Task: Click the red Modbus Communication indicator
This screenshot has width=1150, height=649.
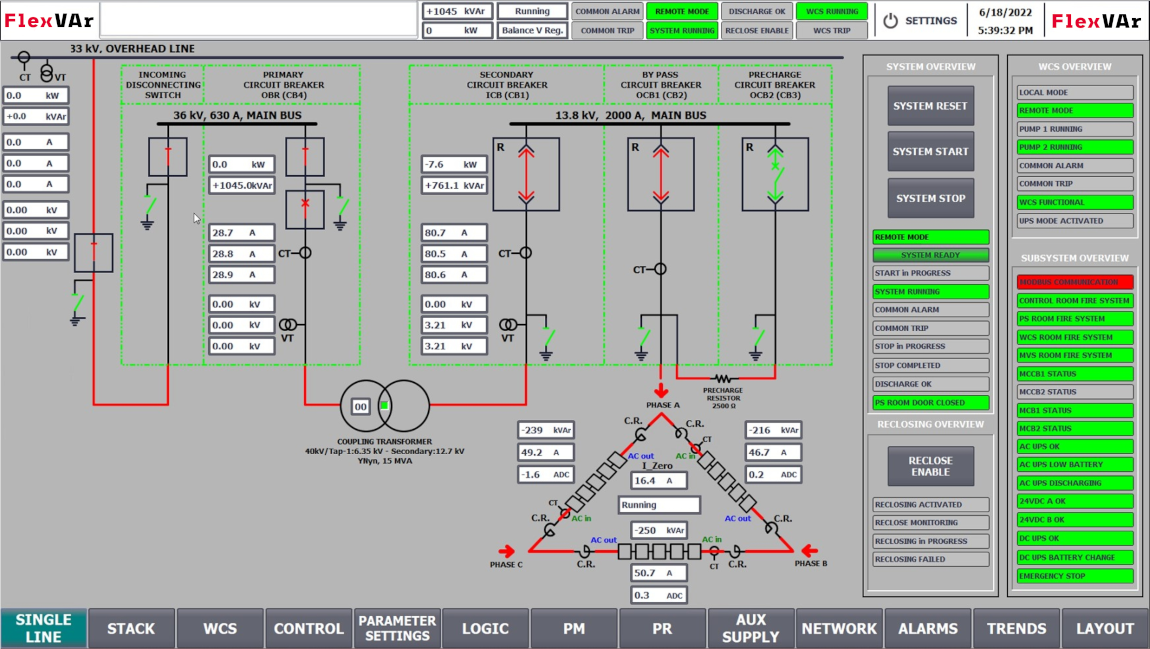Action: [x=1076, y=282]
